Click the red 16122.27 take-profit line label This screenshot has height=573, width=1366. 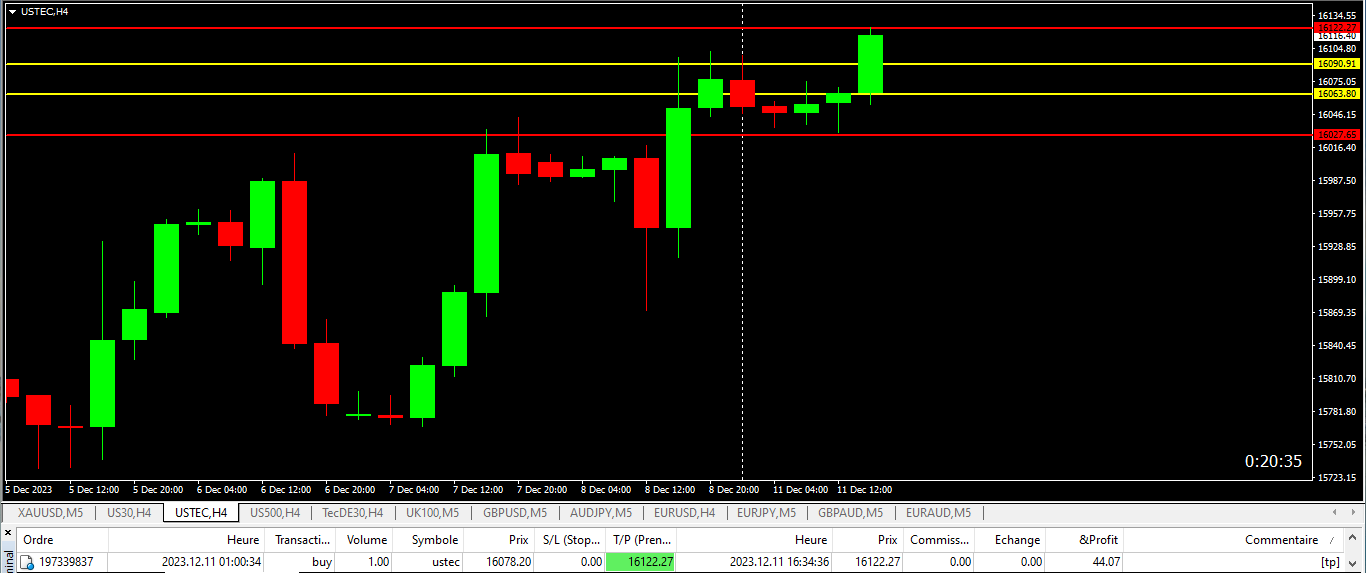1337,27
